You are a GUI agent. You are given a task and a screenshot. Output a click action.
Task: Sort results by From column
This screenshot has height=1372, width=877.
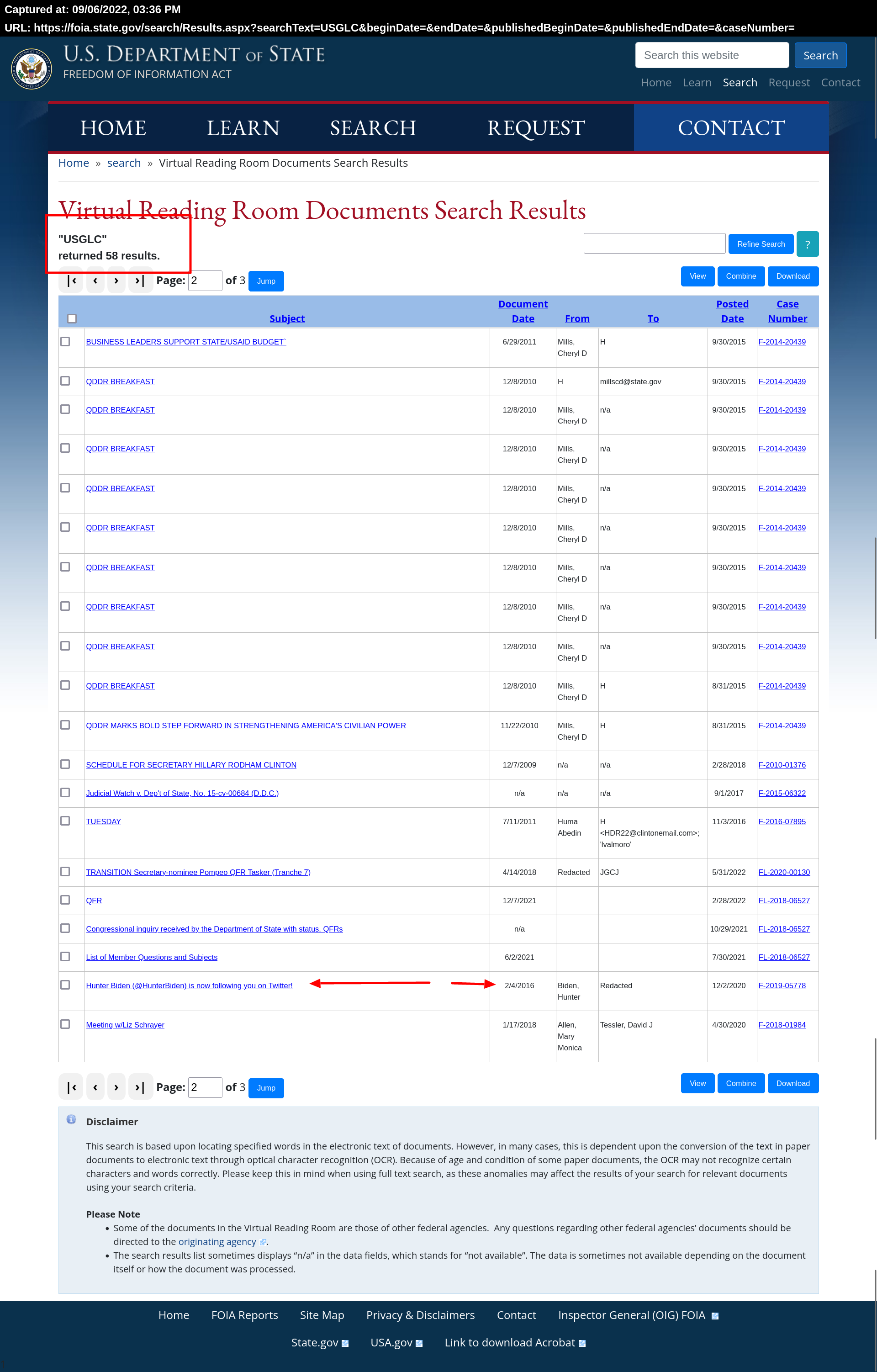(577, 318)
